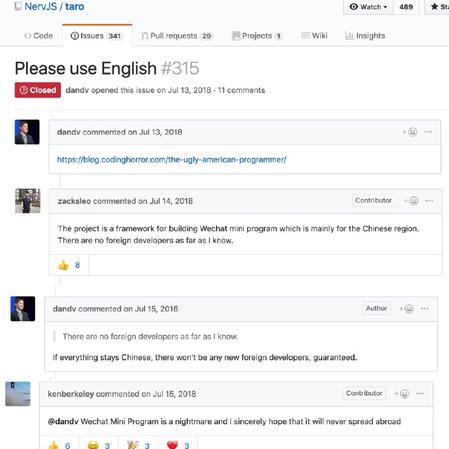Click the Issues count badge 341

tap(114, 36)
